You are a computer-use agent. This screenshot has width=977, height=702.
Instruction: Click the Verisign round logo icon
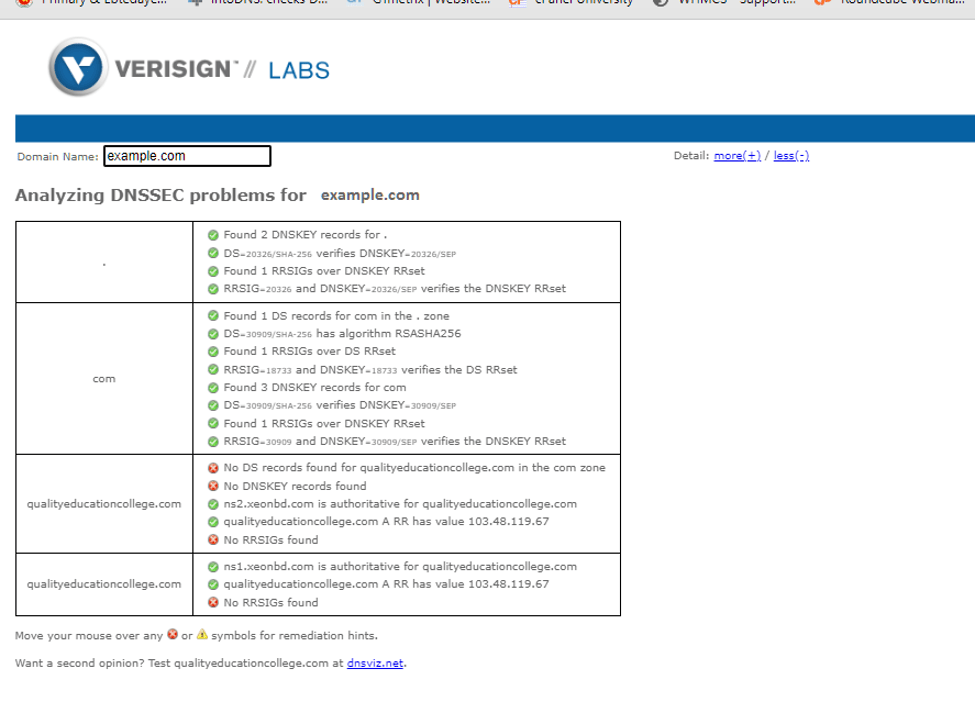tap(78, 67)
